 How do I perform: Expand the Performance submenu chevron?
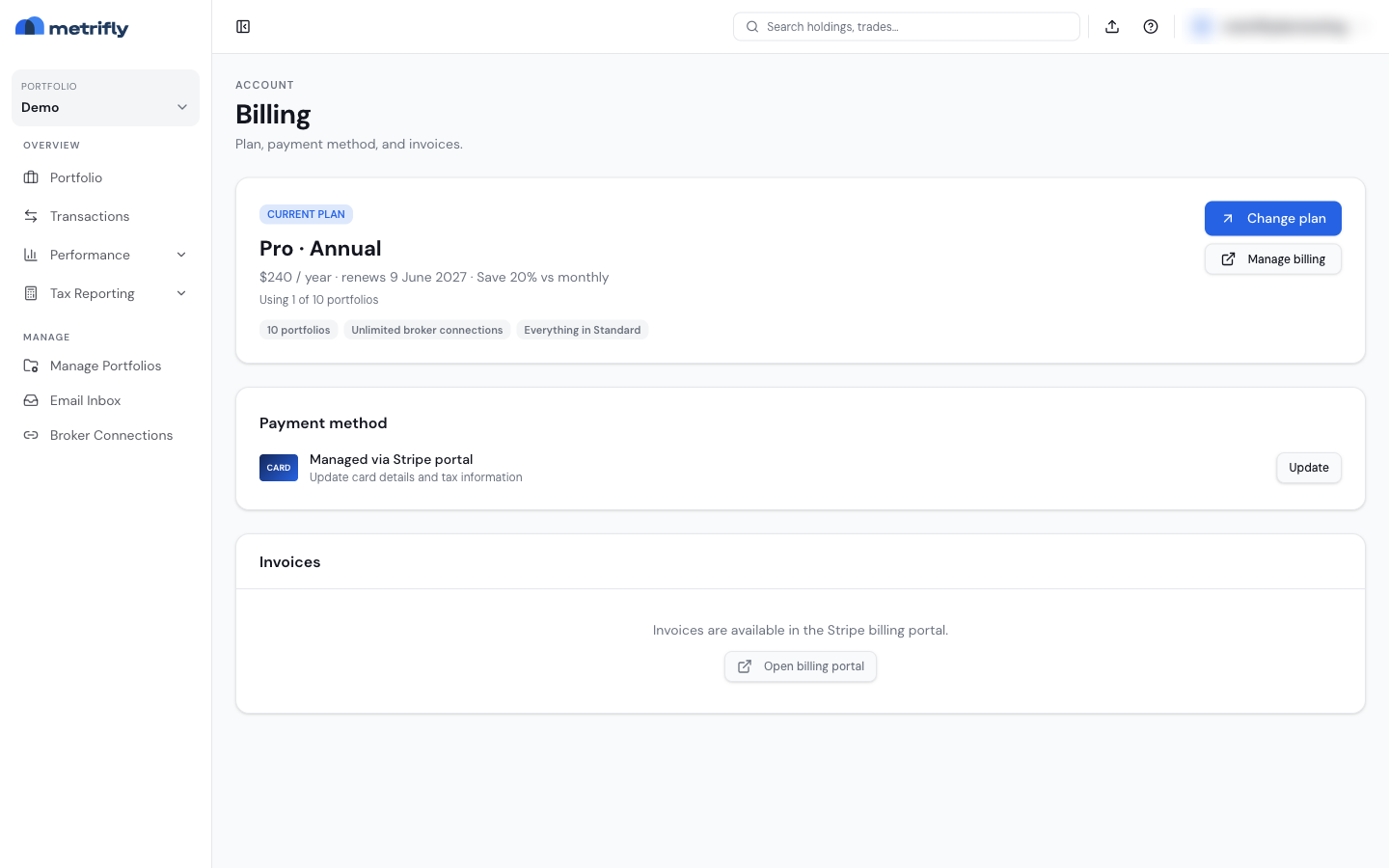tap(181, 255)
